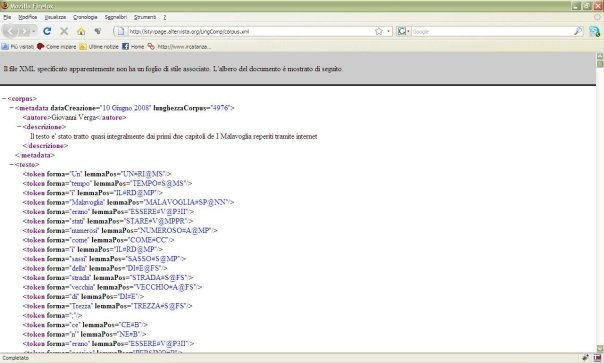Image resolution: width=604 pixels, height=363 pixels.
Task: Click the token line with lemmaPos NE#B
Action: click(85, 334)
